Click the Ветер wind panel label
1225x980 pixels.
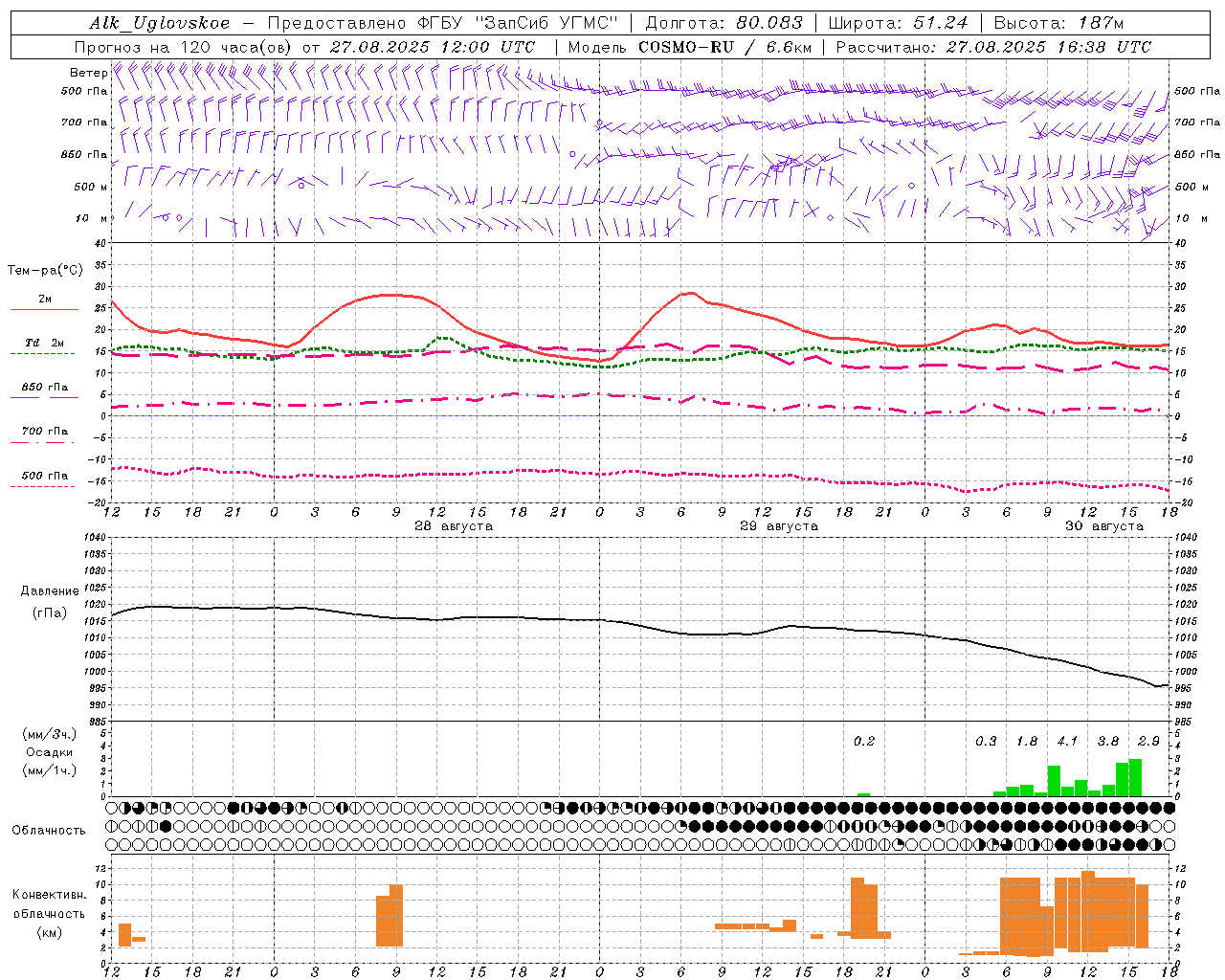point(88,73)
